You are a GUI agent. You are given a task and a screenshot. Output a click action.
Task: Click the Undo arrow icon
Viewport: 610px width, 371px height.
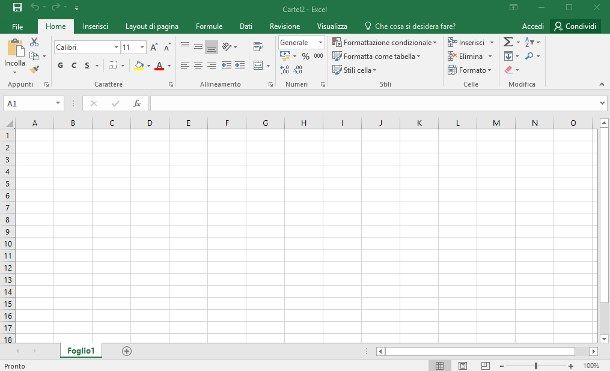(35, 7)
